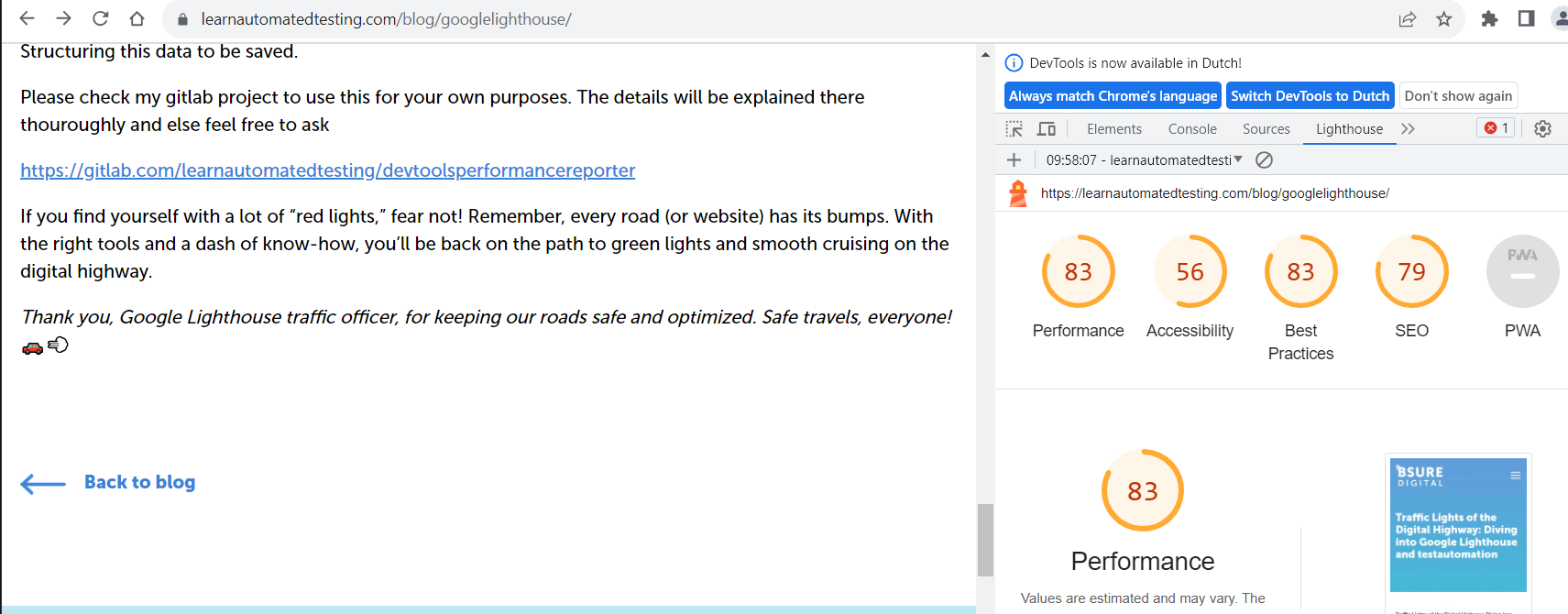Viewport: 1568px width, 614px height.
Task: Reload the current page
Action: pos(100,18)
